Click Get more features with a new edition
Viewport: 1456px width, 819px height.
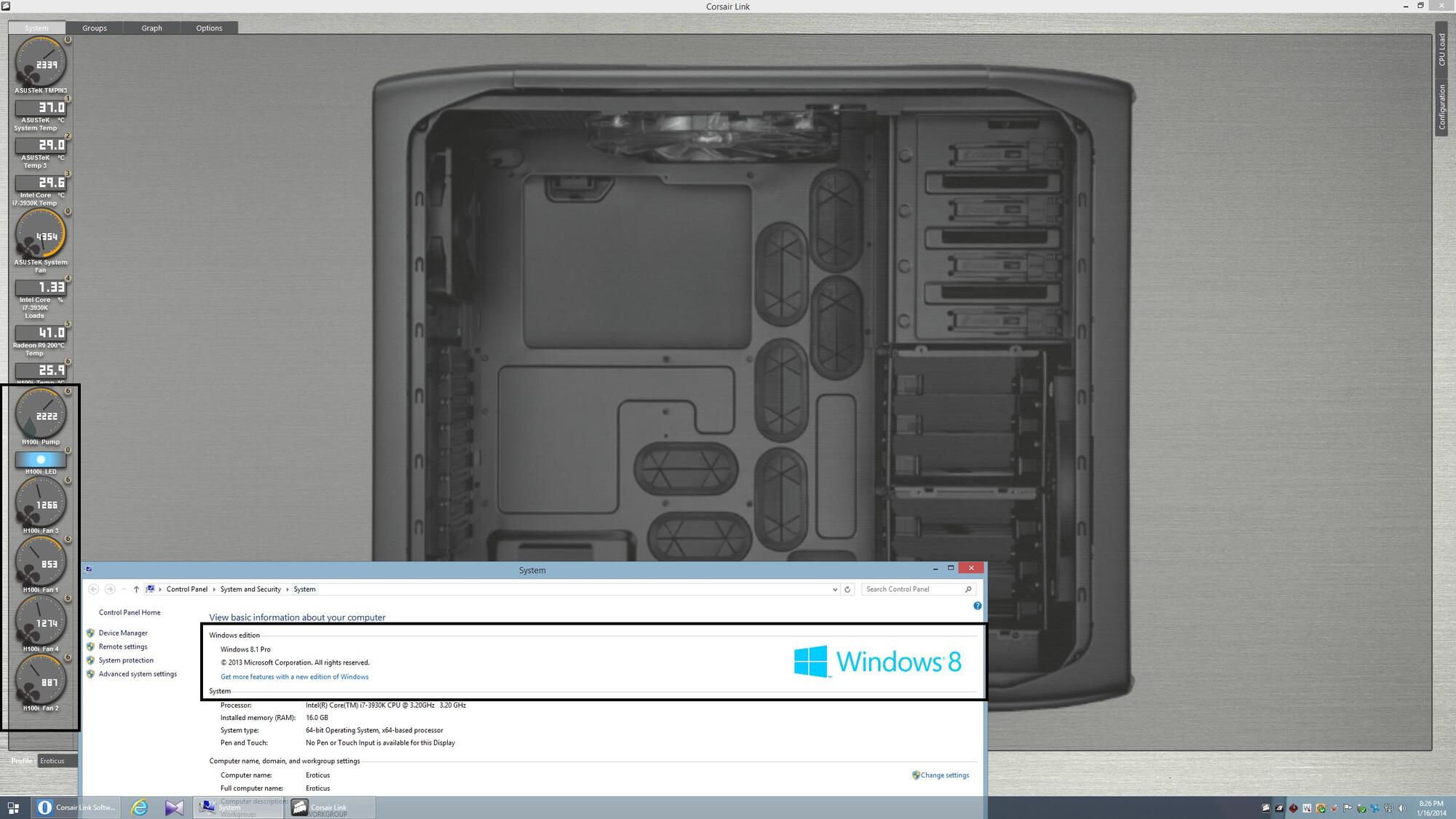tap(294, 676)
